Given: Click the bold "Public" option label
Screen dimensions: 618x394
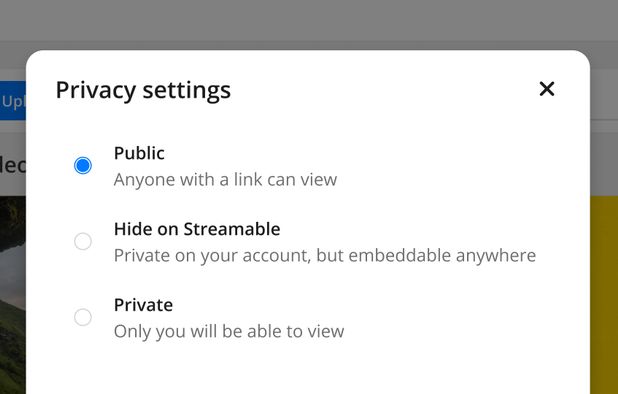Looking at the screenshot, I should coord(139,153).
